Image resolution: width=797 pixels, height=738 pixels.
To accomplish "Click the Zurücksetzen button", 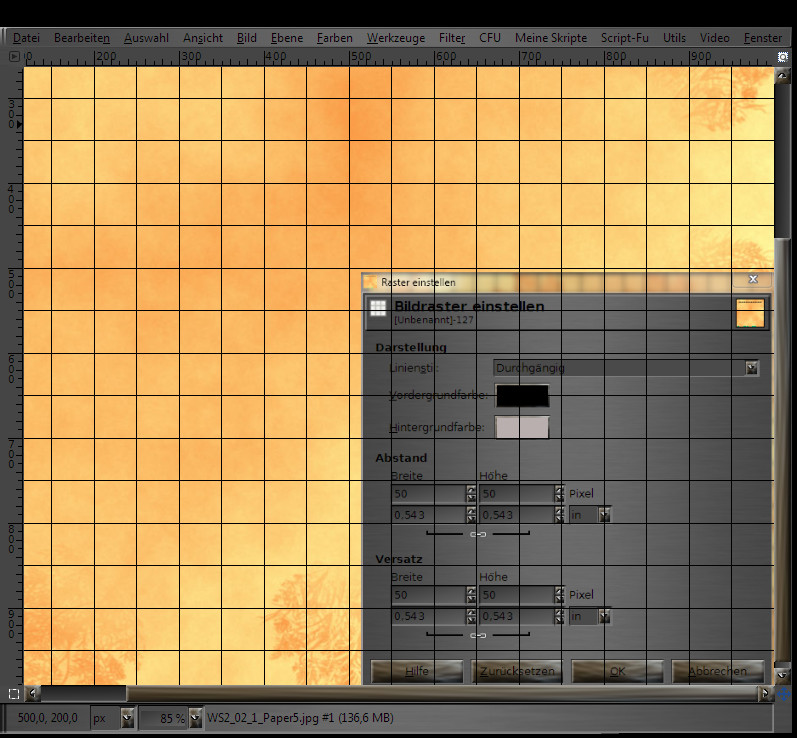I will tap(517, 671).
